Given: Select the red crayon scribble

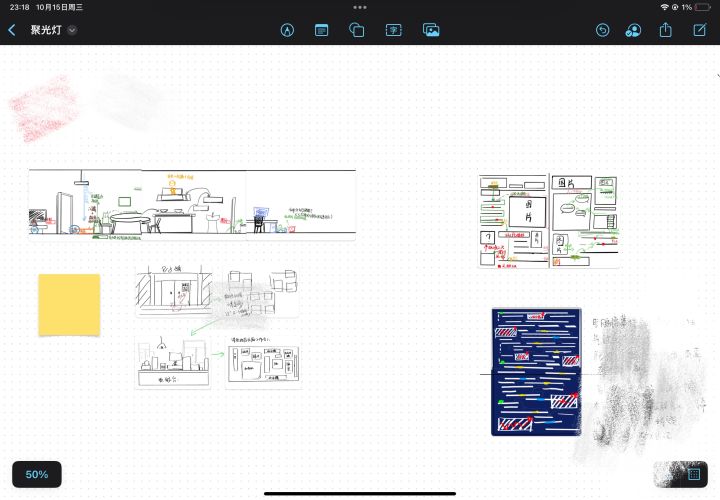Looking at the screenshot, I should 45,108.
